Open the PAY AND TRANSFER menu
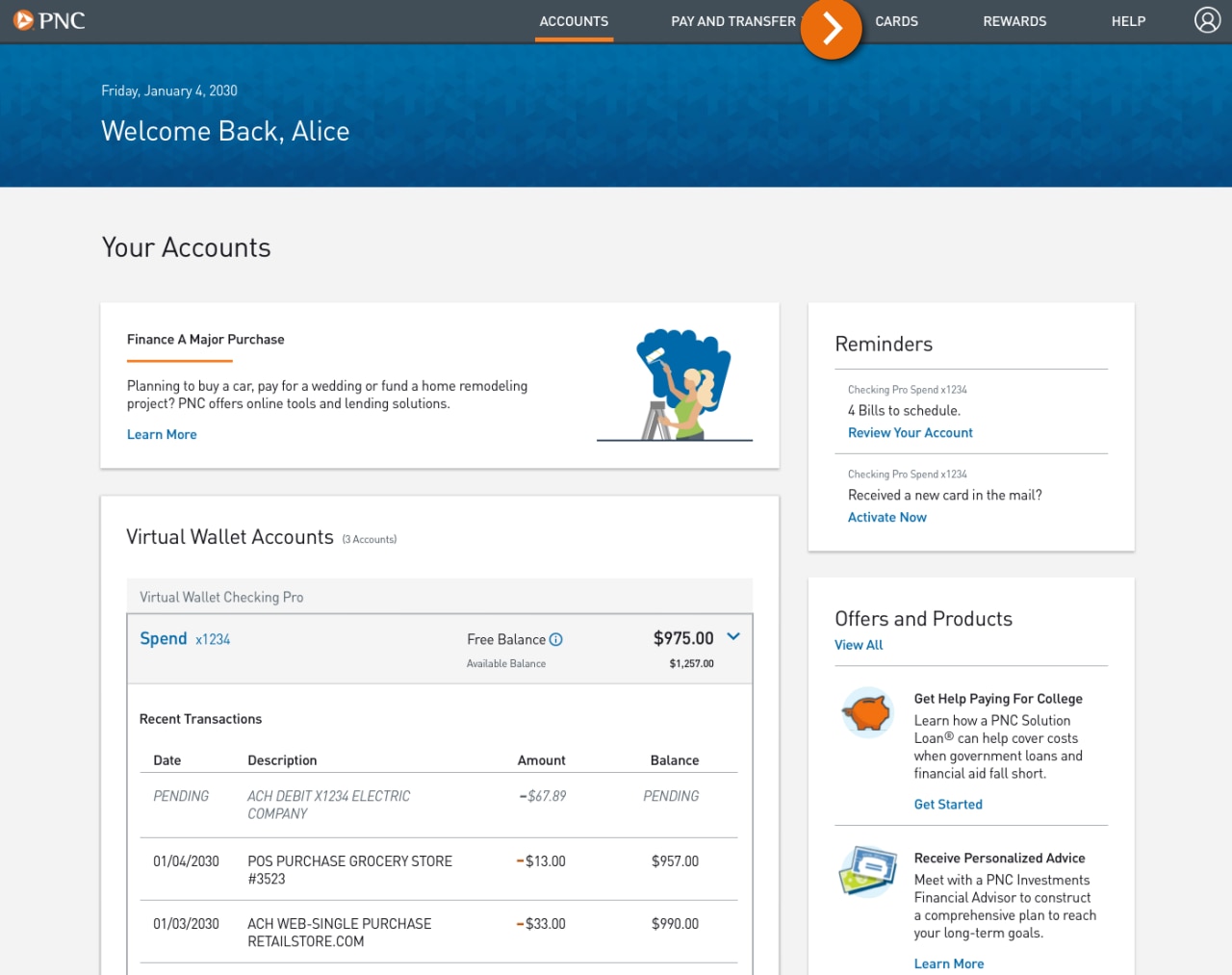 click(733, 20)
